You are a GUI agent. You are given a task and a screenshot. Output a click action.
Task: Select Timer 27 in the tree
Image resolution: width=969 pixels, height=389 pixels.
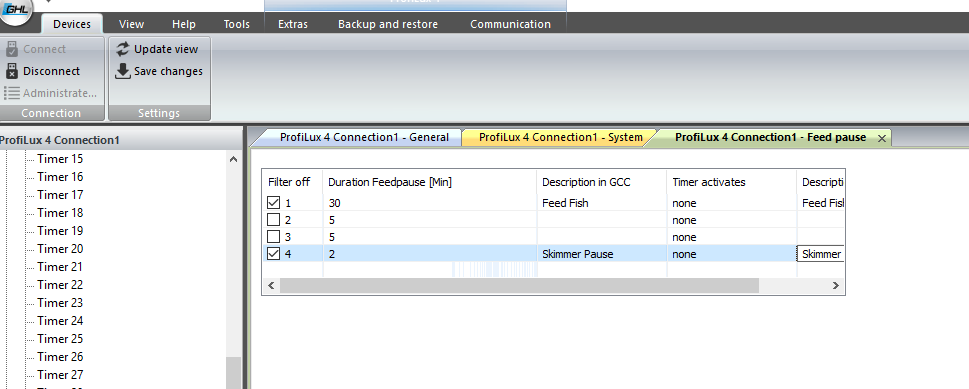click(60, 374)
